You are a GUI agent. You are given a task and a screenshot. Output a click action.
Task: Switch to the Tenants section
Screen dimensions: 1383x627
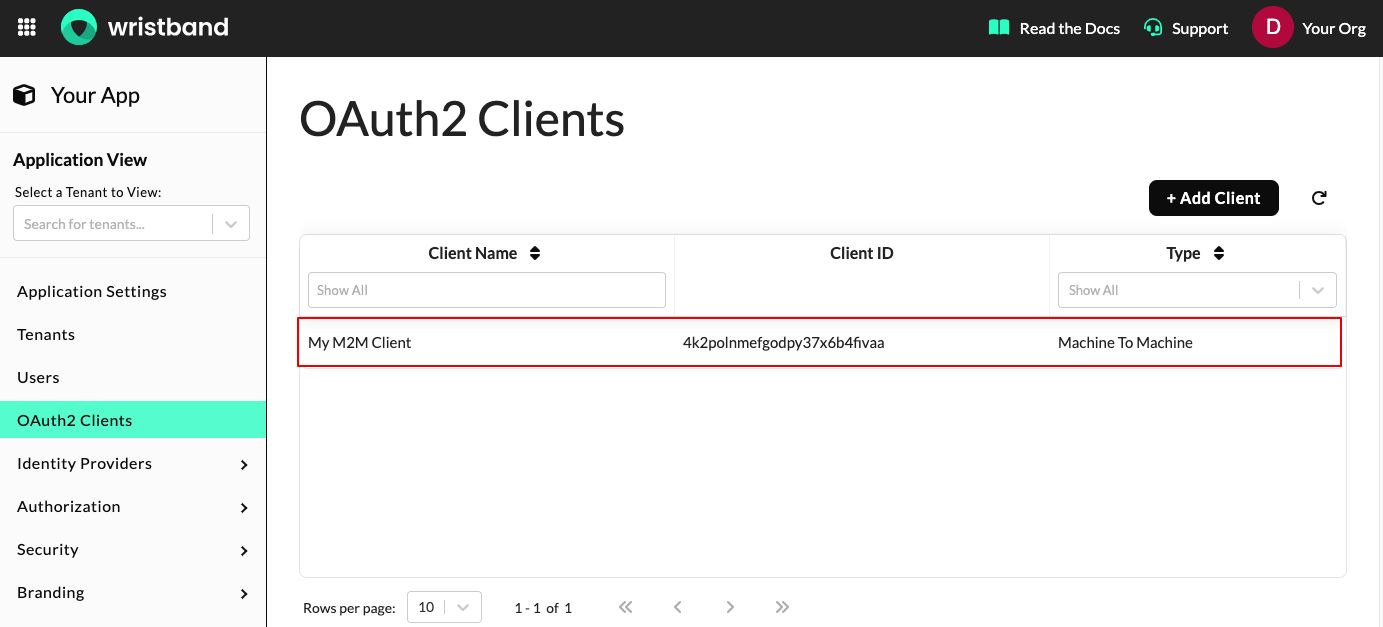pyautogui.click(x=45, y=334)
